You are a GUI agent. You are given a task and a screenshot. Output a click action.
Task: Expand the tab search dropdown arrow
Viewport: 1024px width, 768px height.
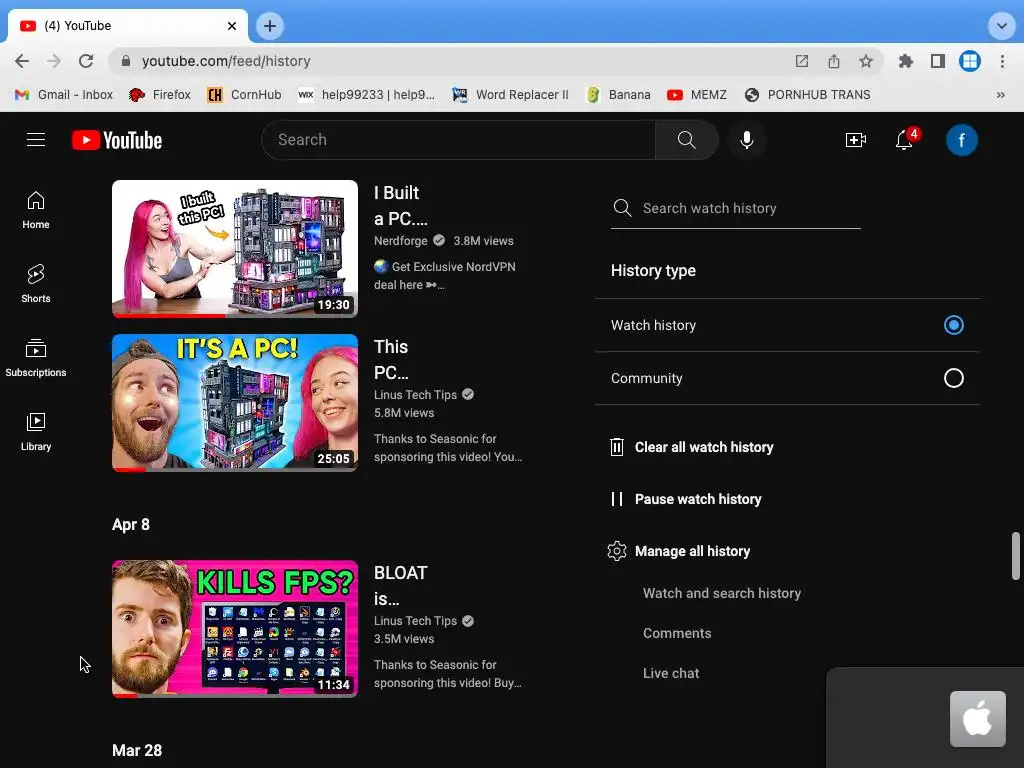click(x=1001, y=26)
